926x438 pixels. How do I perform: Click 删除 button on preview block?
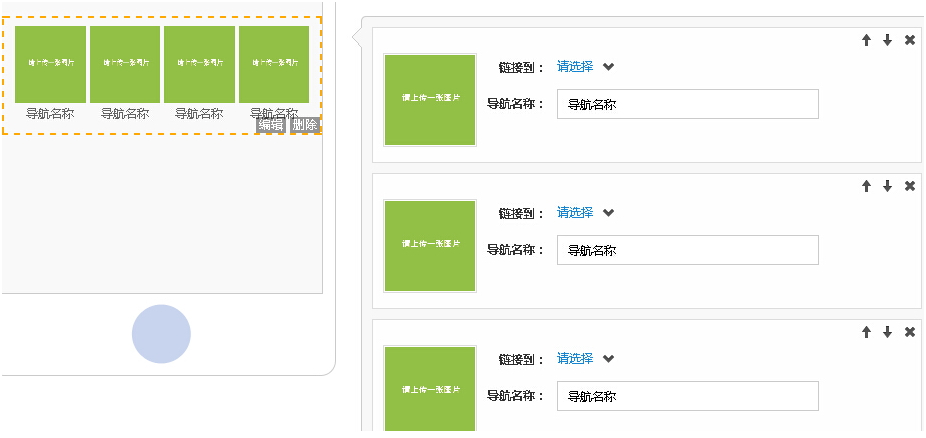click(305, 125)
